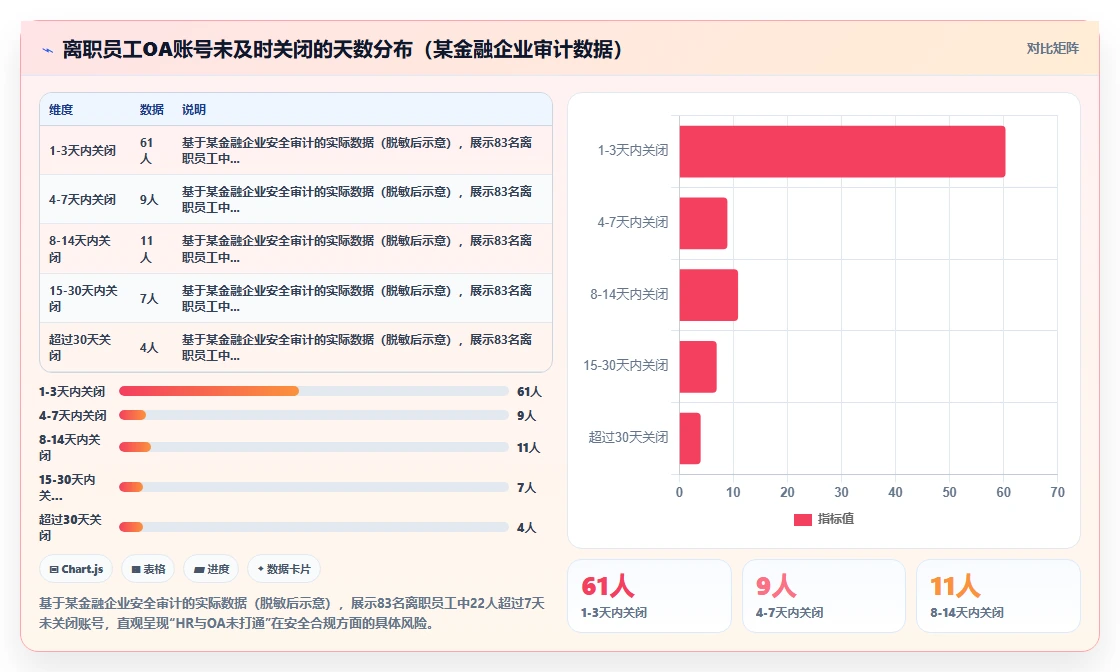This screenshot has width=1120, height=672.
Task: Click the 11人 value in table
Action: click(146, 249)
